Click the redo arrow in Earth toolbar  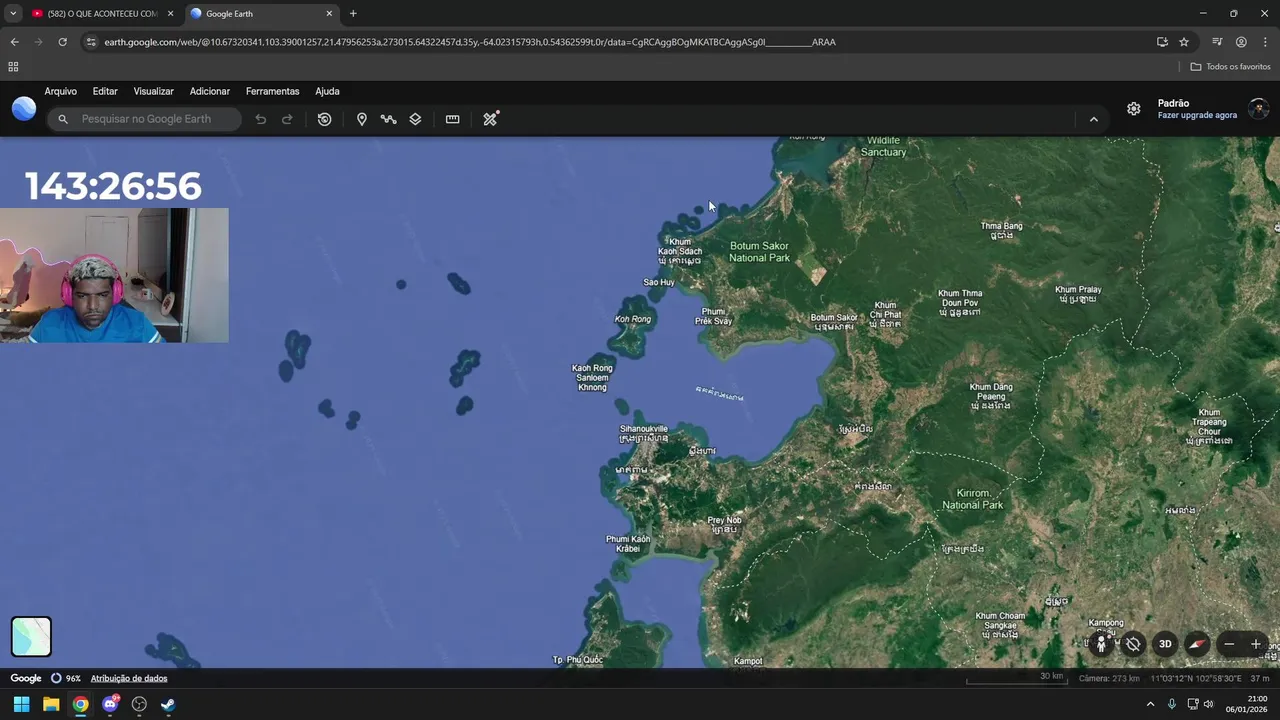pyautogui.click(x=287, y=119)
